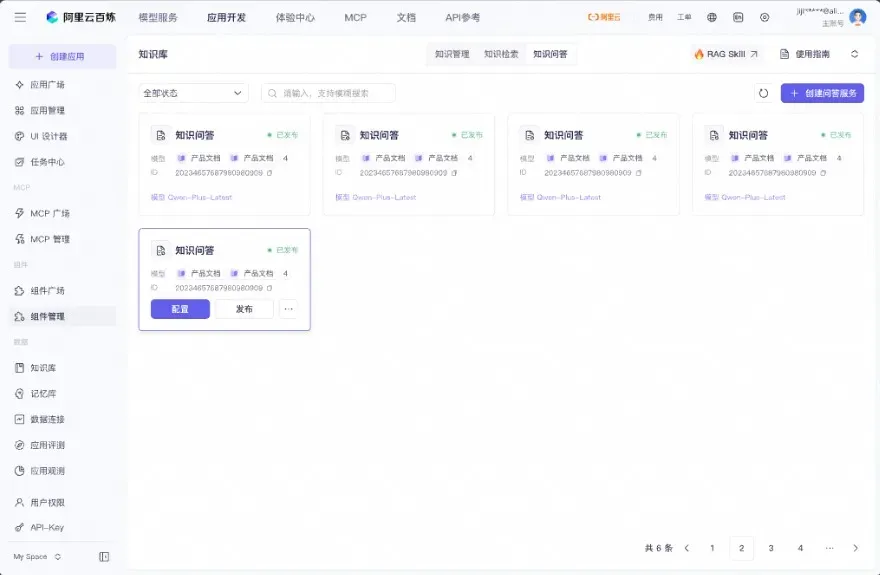Toggle the expand/collapse arrows beside 使用指南
Image resolution: width=880 pixels, height=575 pixels.
[854, 54]
